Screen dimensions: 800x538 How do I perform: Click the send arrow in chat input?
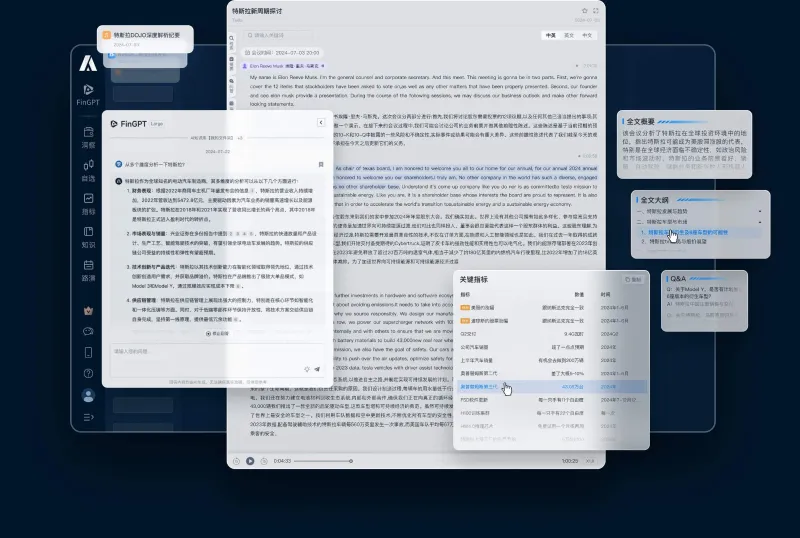317,369
